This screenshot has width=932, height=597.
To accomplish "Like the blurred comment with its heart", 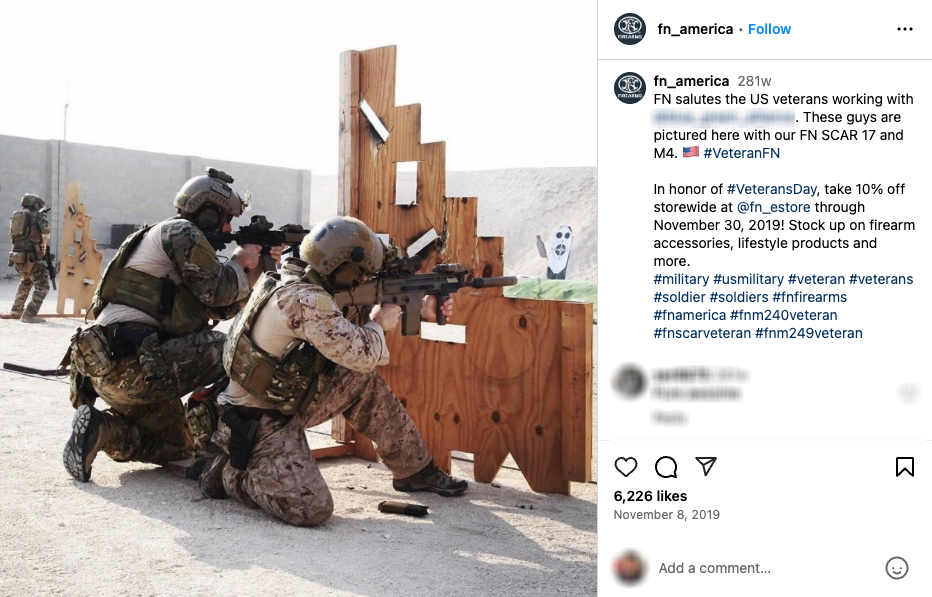I will click(908, 392).
